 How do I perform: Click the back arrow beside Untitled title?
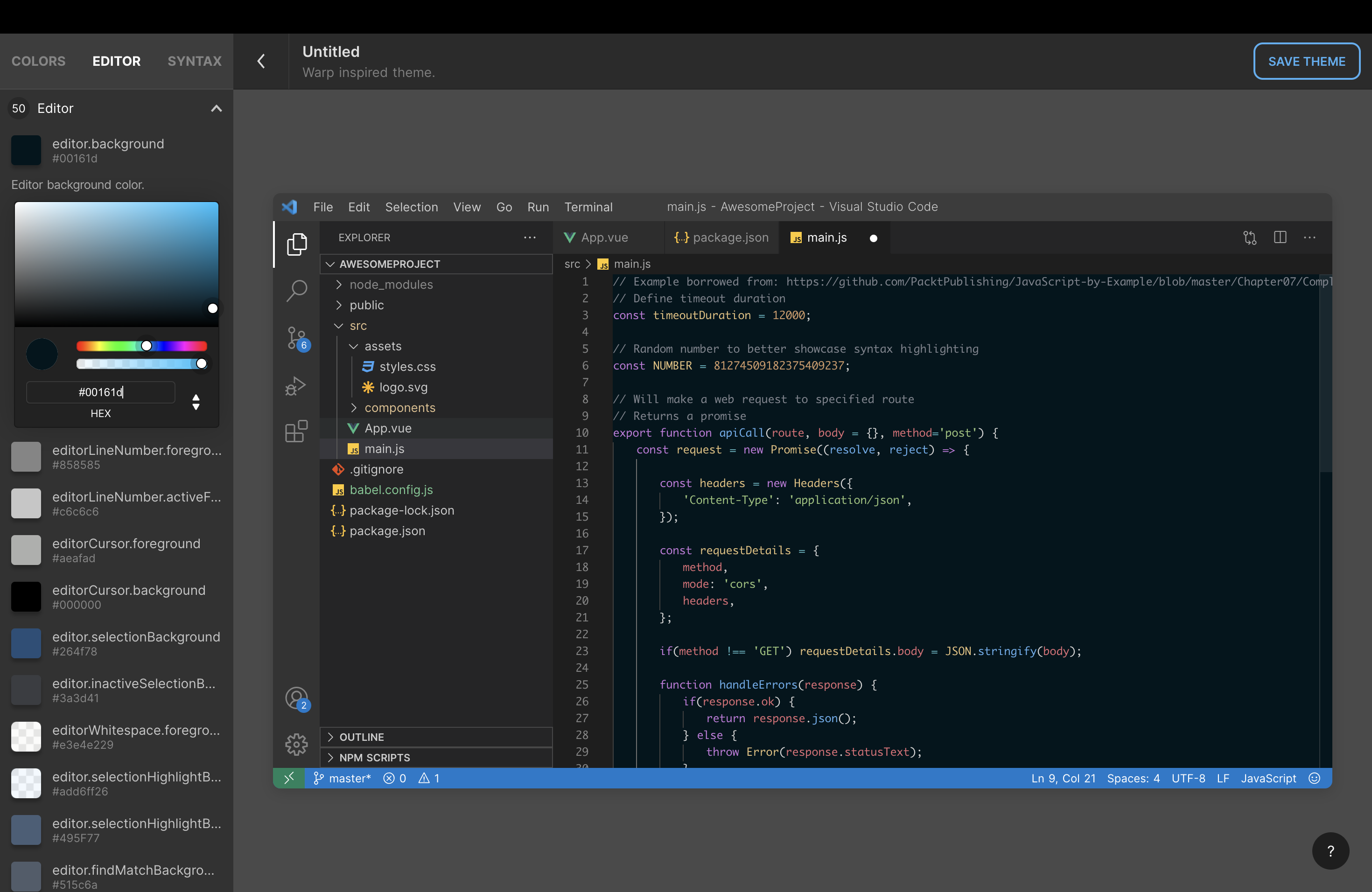[x=261, y=61]
